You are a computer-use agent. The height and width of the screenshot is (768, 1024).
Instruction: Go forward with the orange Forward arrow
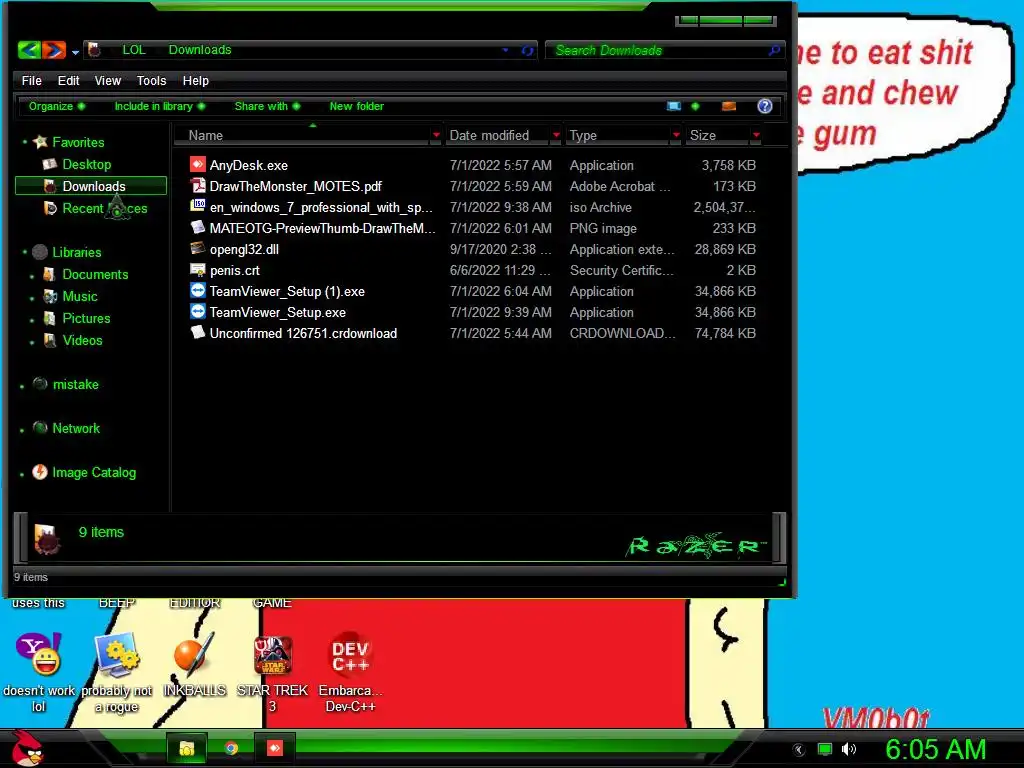[54, 50]
